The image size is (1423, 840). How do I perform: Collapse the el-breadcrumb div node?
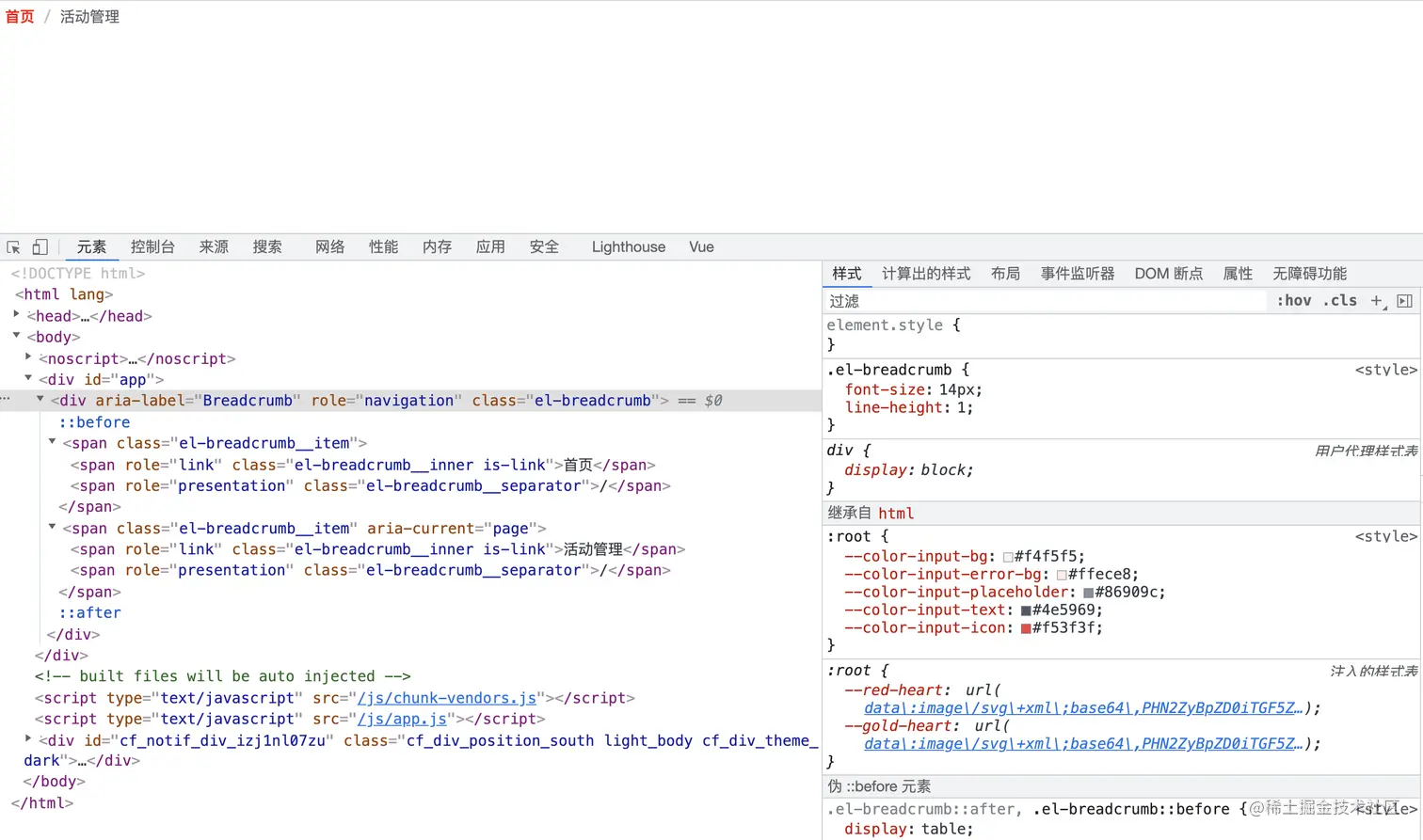[40, 400]
